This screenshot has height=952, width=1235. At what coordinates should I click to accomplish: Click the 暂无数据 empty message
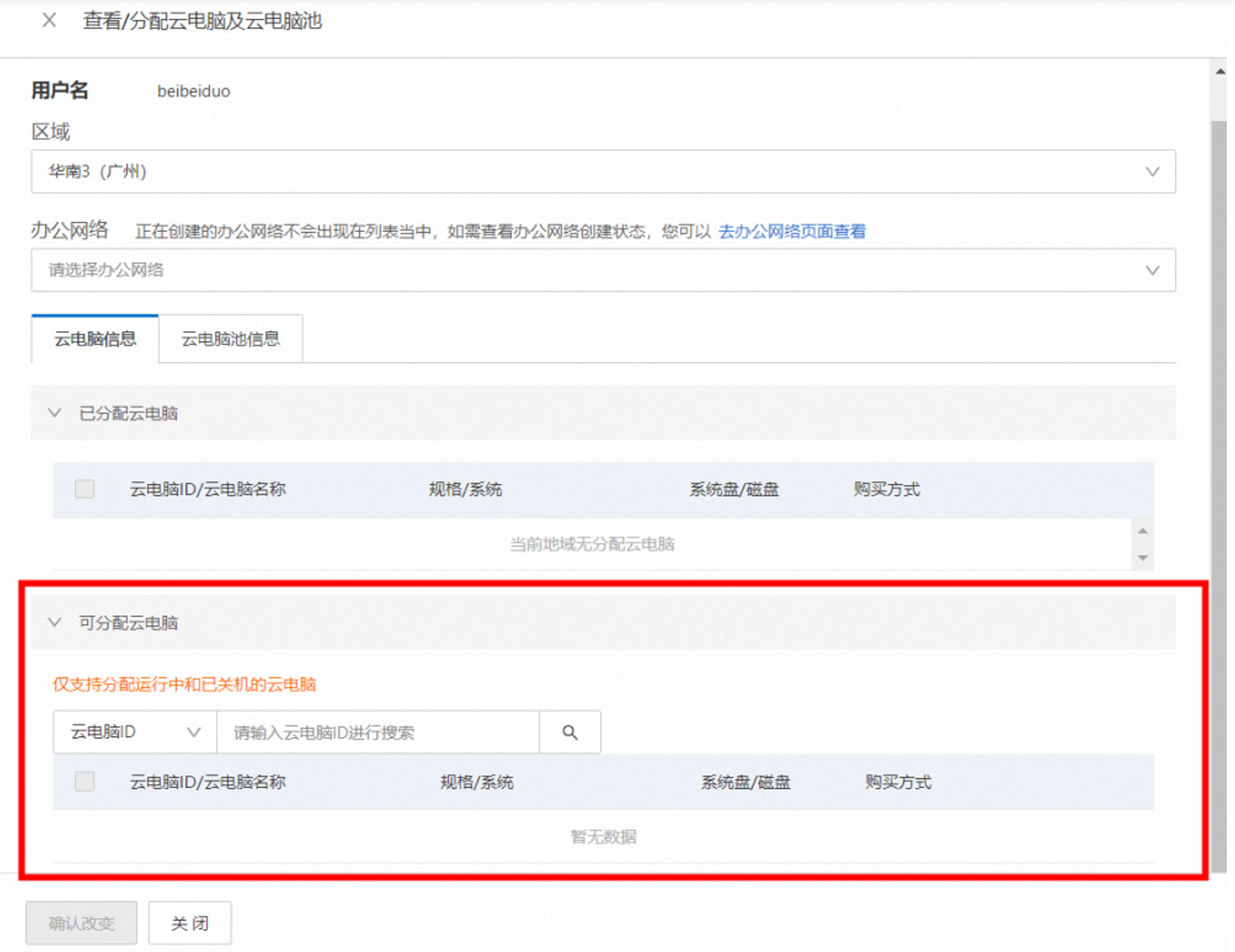pos(604,836)
